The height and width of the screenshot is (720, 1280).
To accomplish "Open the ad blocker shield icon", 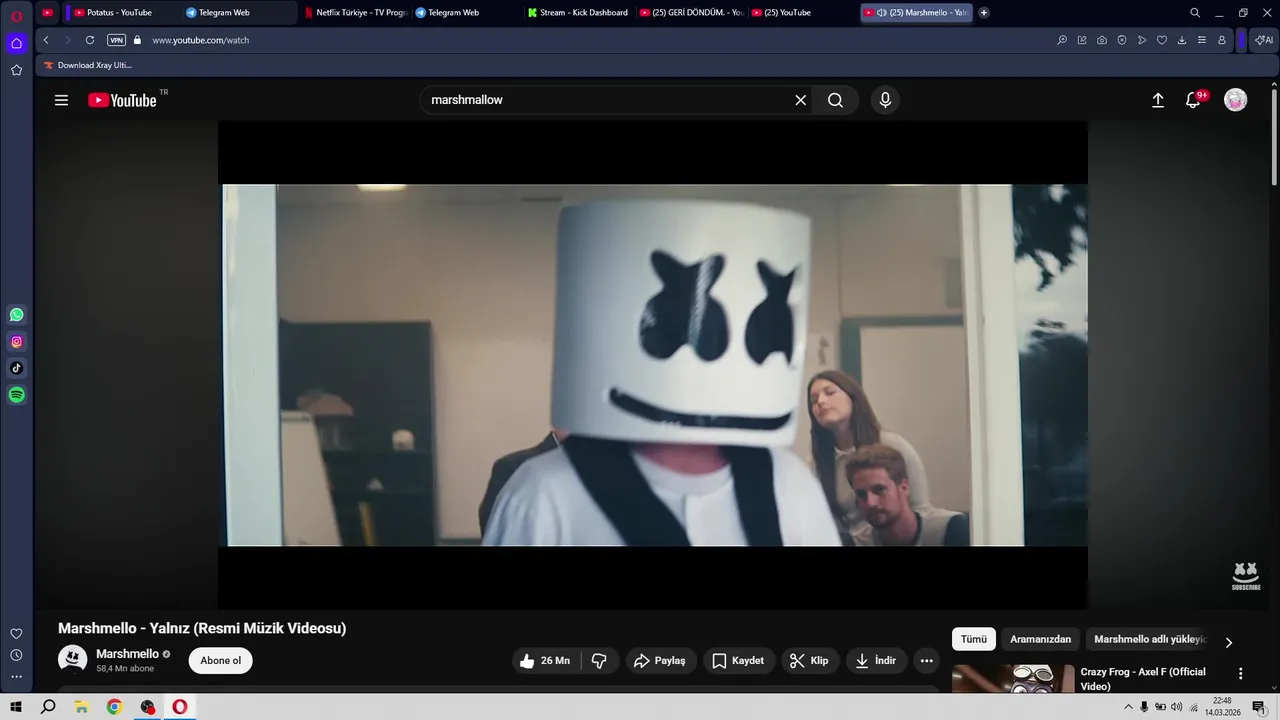I will [1122, 40].
